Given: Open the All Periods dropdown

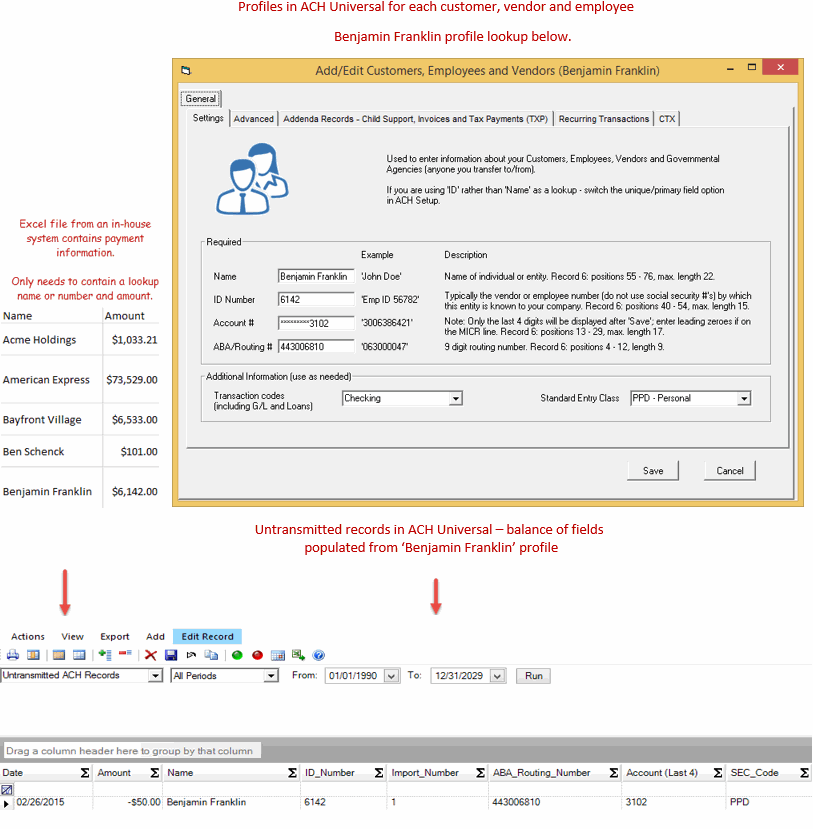Looking at the screenshot, I should pos(270,676).
